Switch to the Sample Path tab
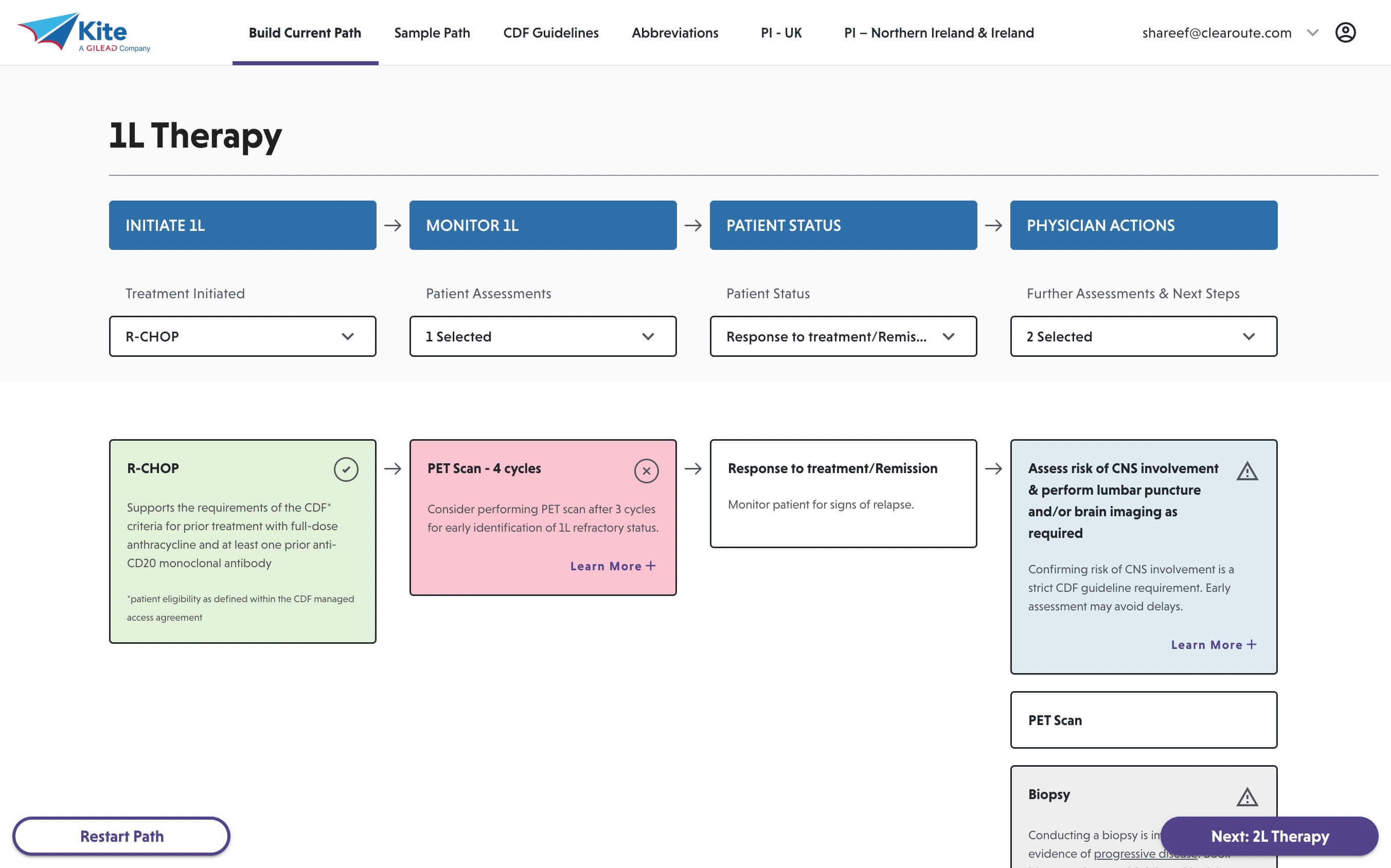 [432, 33]
